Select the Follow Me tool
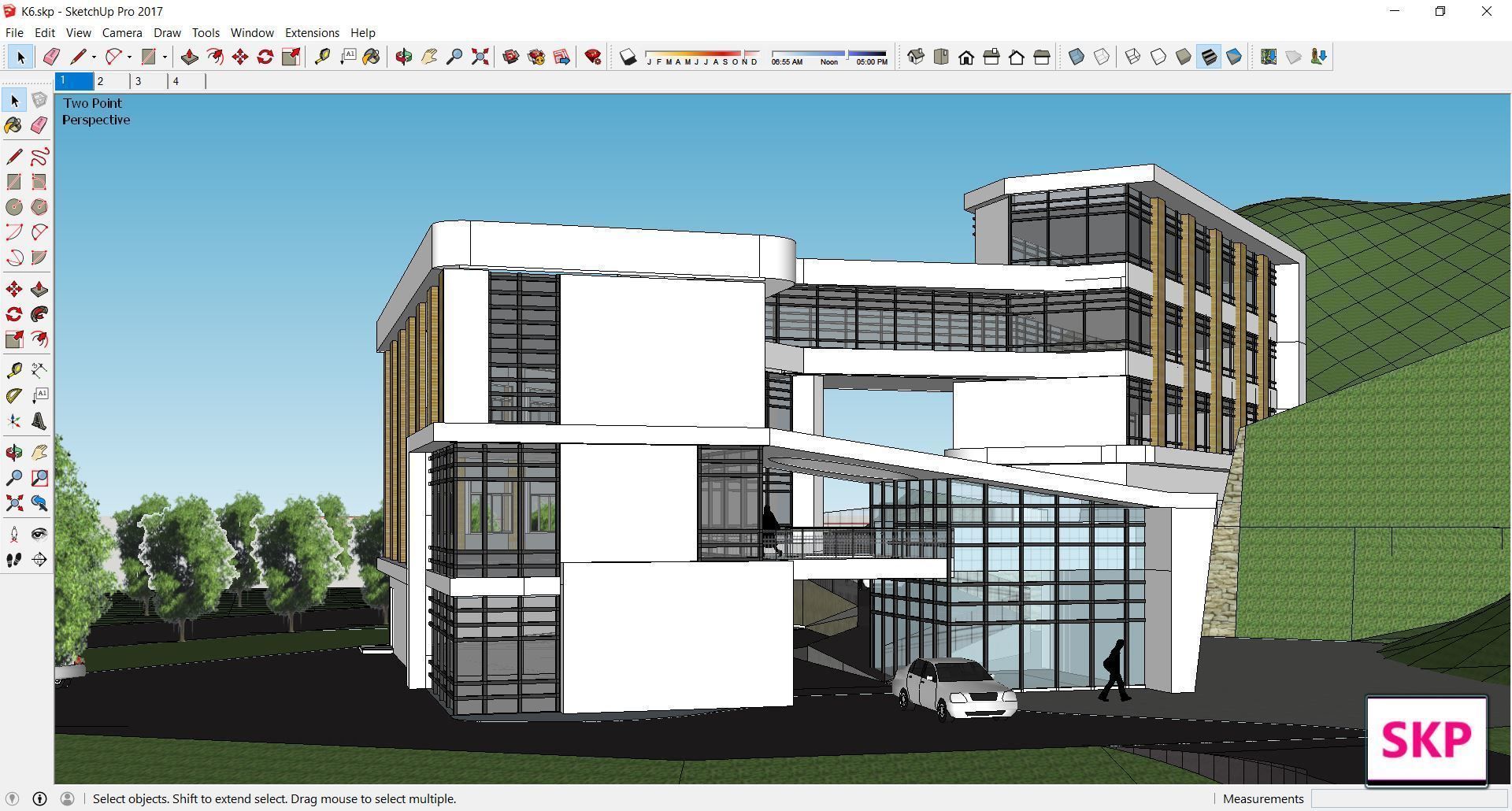1512x811 pixels. pos(39,314)
